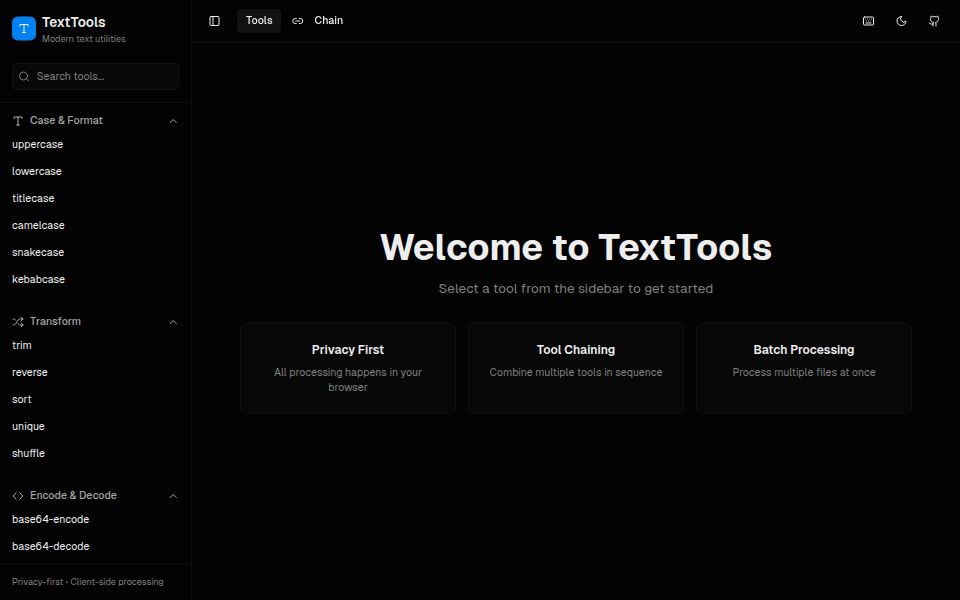Click the Encode & Decode code icon

(x=17, y=495)
